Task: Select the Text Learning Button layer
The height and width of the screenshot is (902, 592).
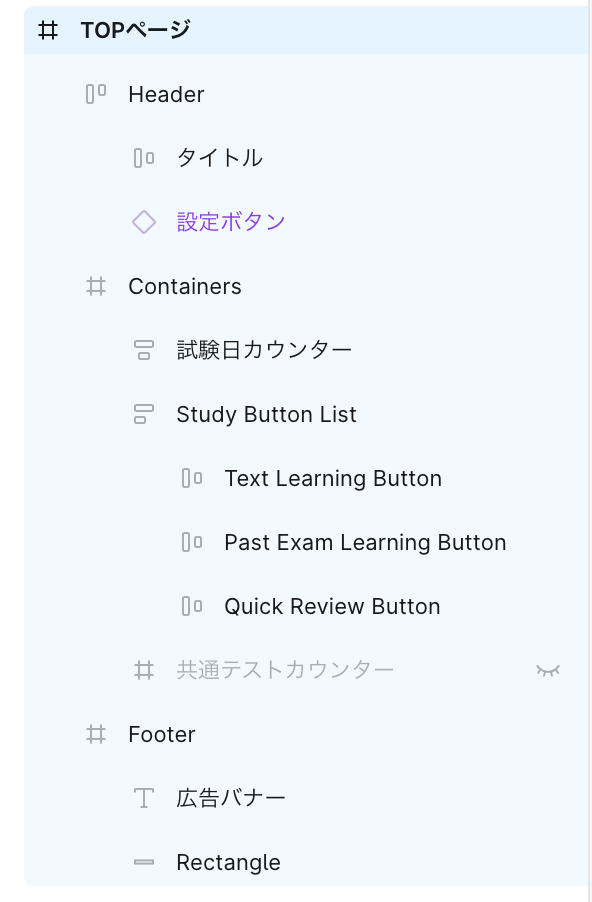Action: click(333, 479)
